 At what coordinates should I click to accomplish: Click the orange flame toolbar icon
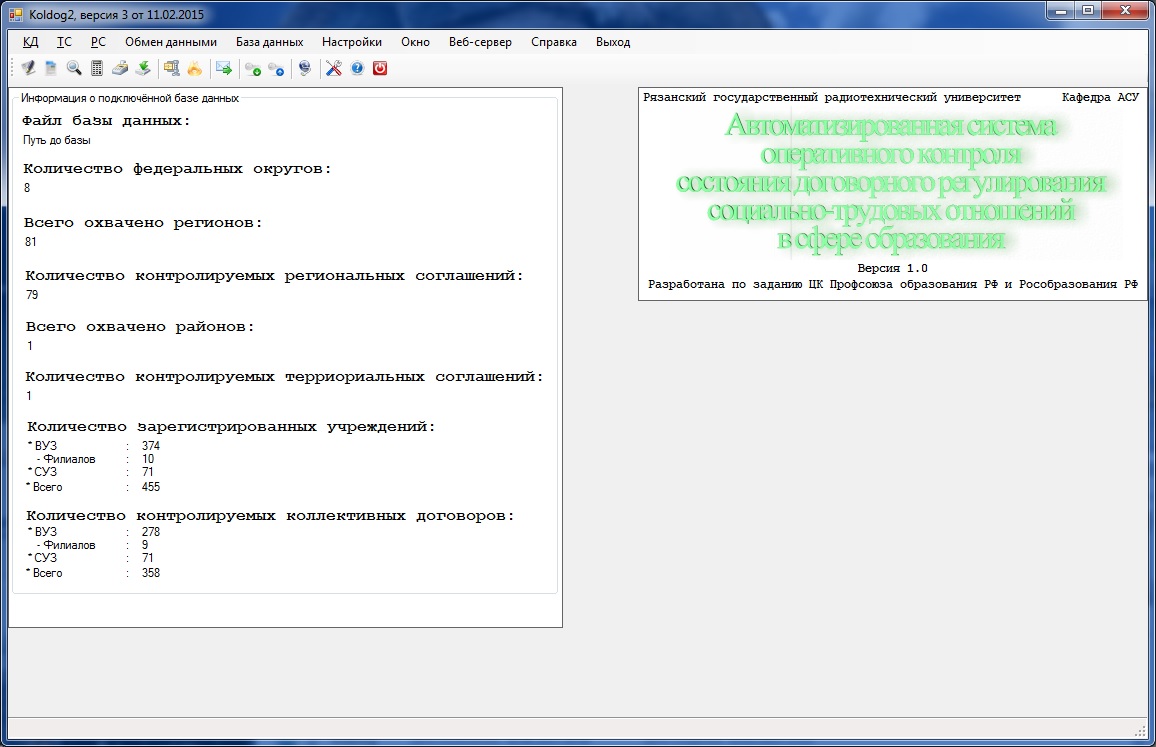point(195,69)
